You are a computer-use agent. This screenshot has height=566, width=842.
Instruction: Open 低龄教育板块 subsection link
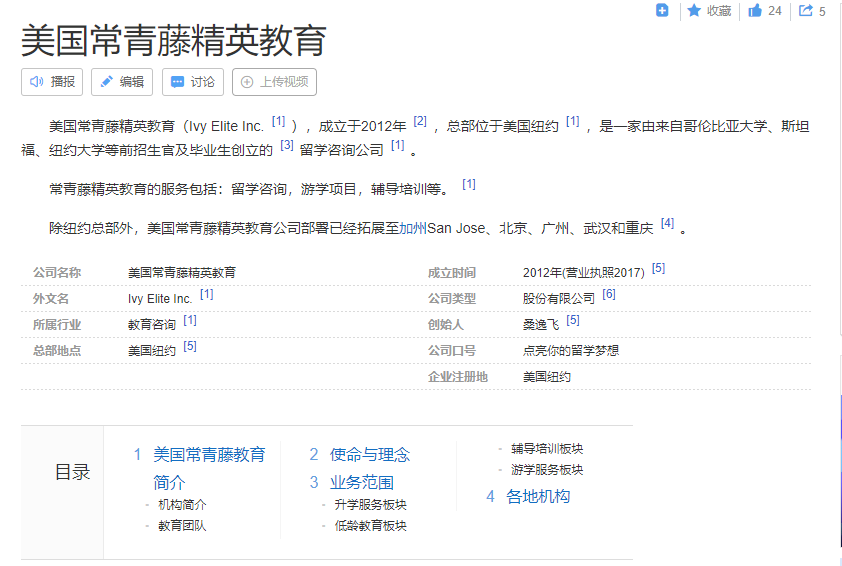point(371,526)
